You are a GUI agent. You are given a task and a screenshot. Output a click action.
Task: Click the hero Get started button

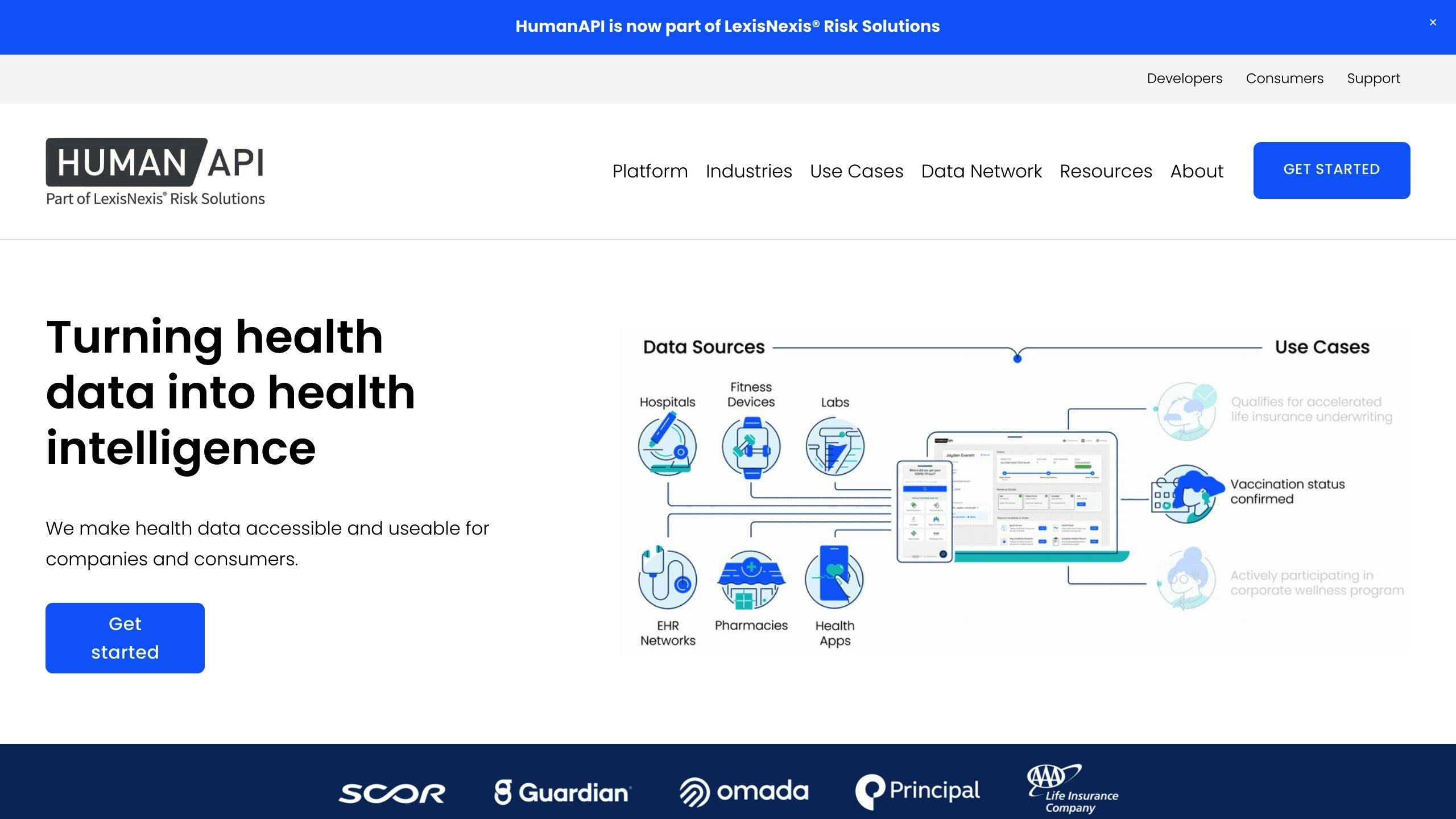[x=125, y=638]
